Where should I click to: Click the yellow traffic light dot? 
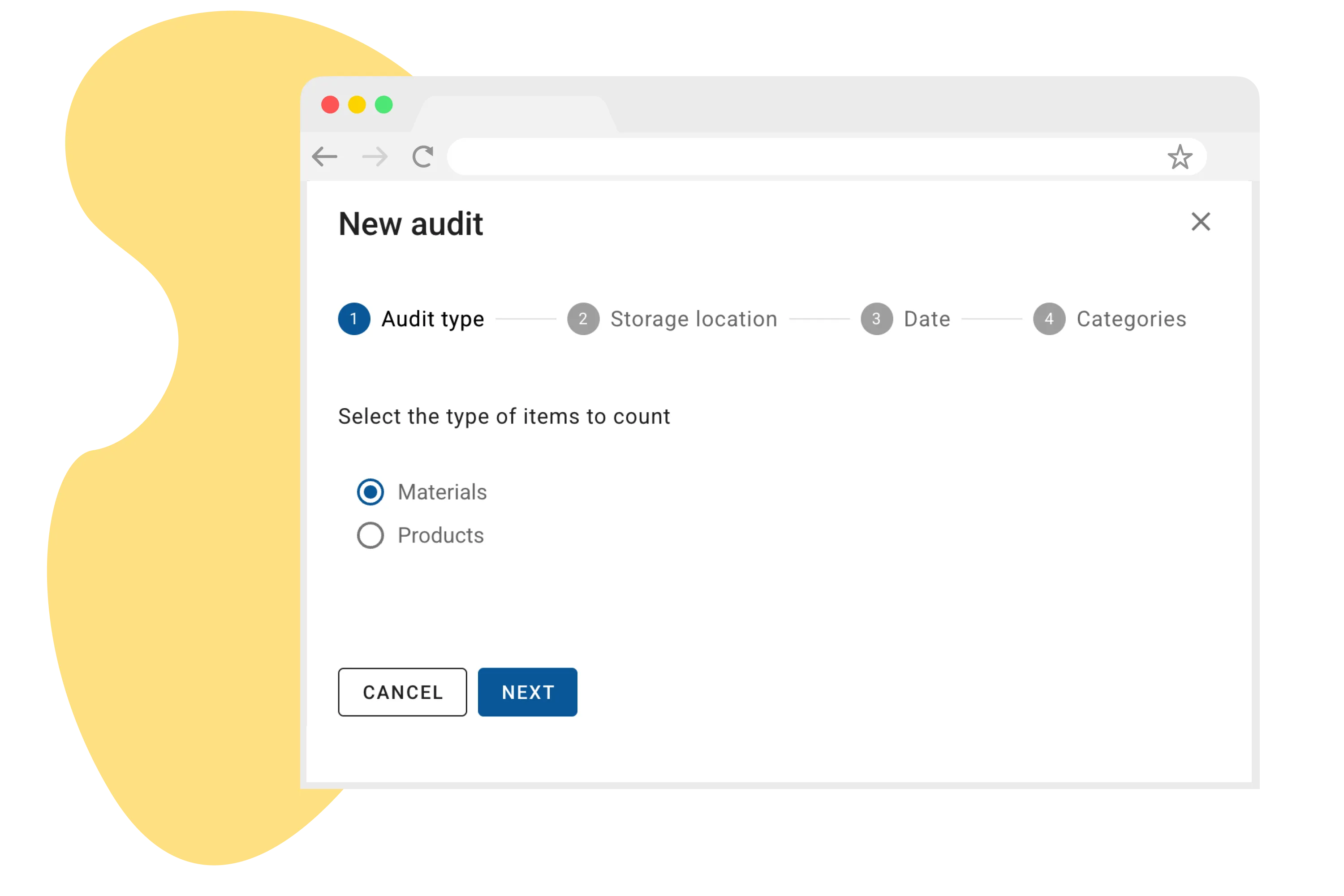click(358, 104)
